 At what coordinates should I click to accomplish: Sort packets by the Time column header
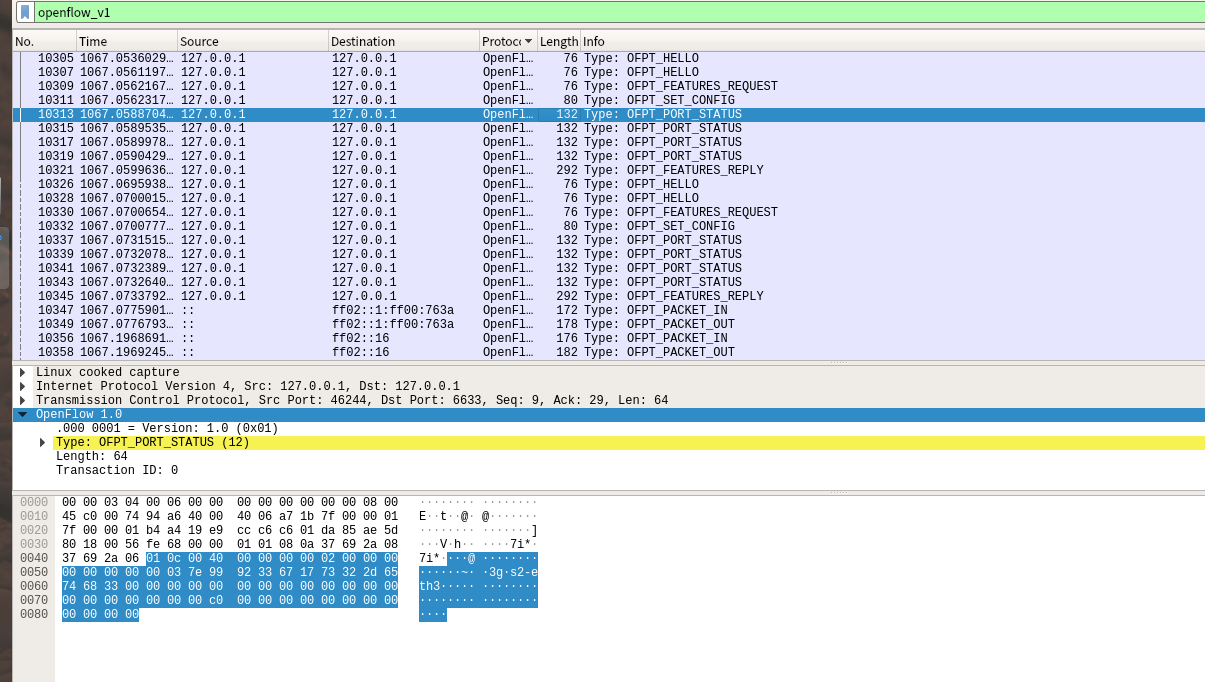point(127,41)
